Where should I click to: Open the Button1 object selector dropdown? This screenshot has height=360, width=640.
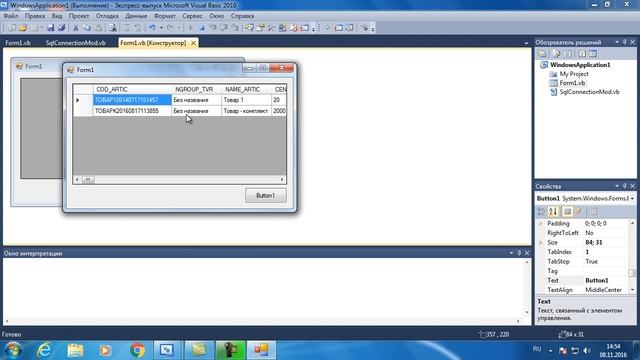click(632, 198)
